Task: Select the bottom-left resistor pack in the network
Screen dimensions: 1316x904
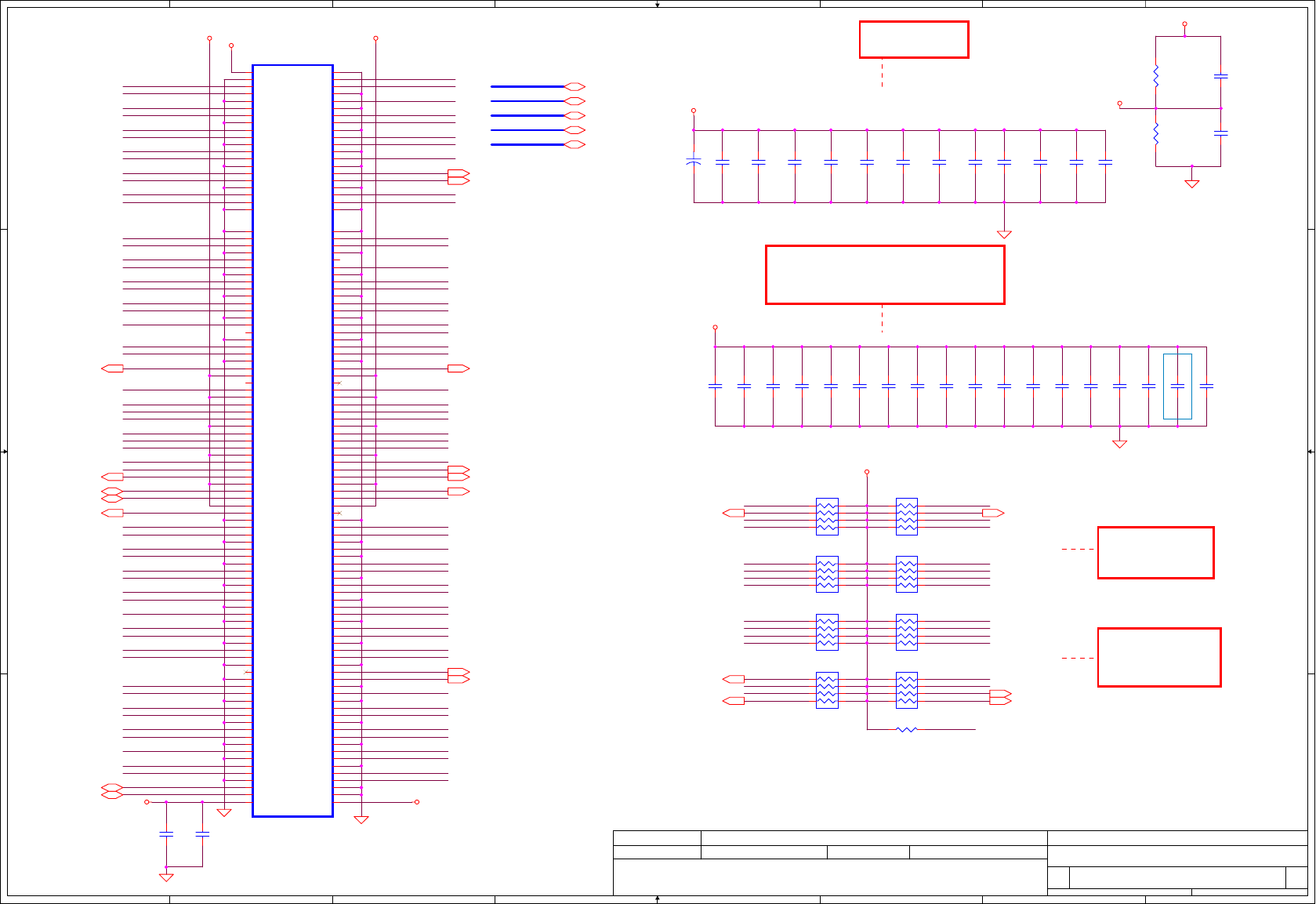Action: (827, 690)
